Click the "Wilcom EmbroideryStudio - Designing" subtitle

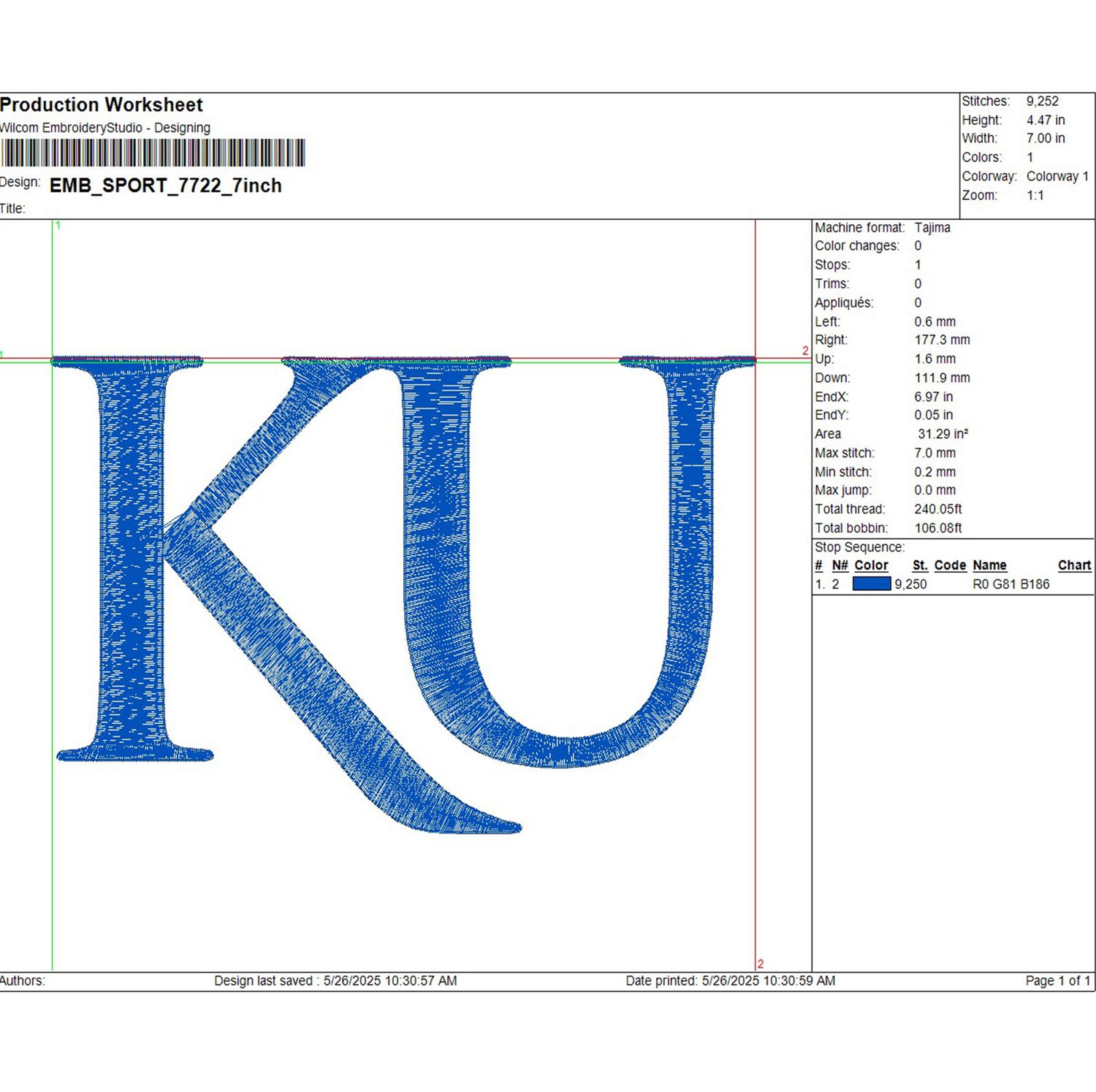[x=105, y=128]
